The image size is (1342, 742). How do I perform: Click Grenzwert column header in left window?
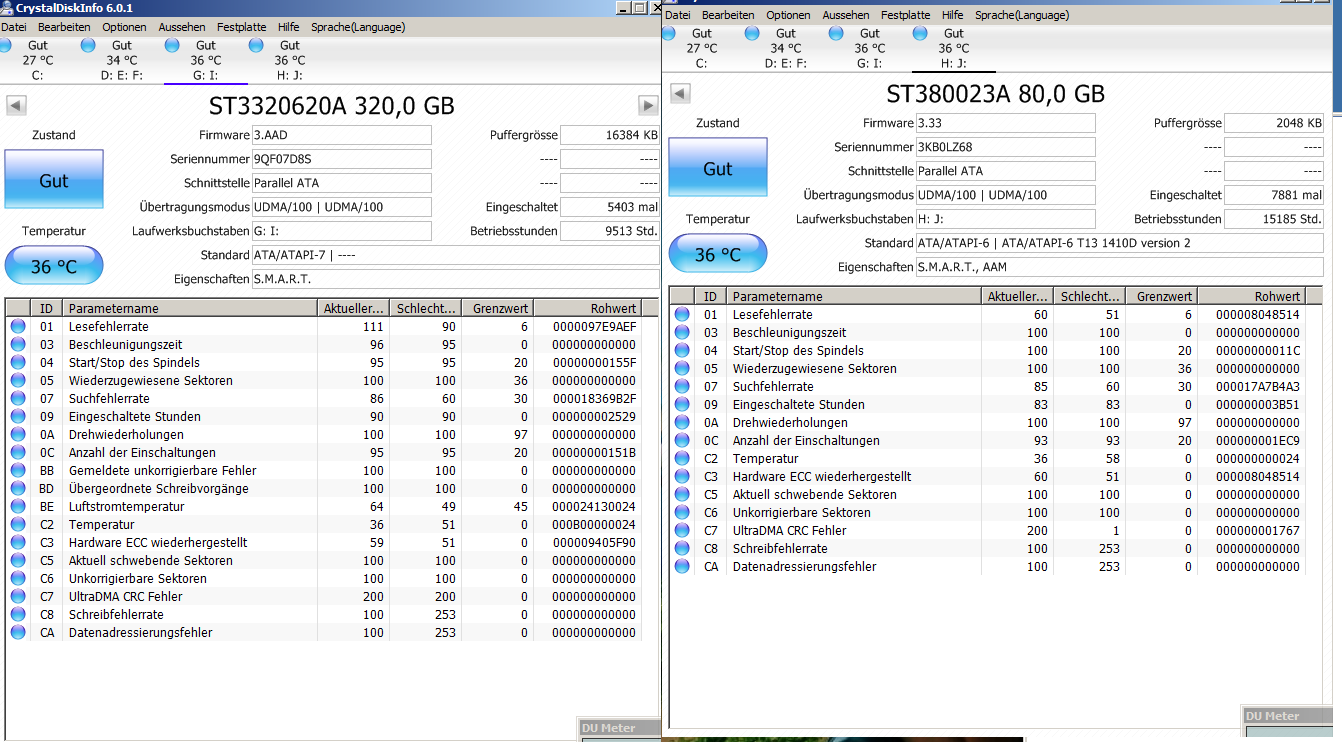tap(497, 308)
